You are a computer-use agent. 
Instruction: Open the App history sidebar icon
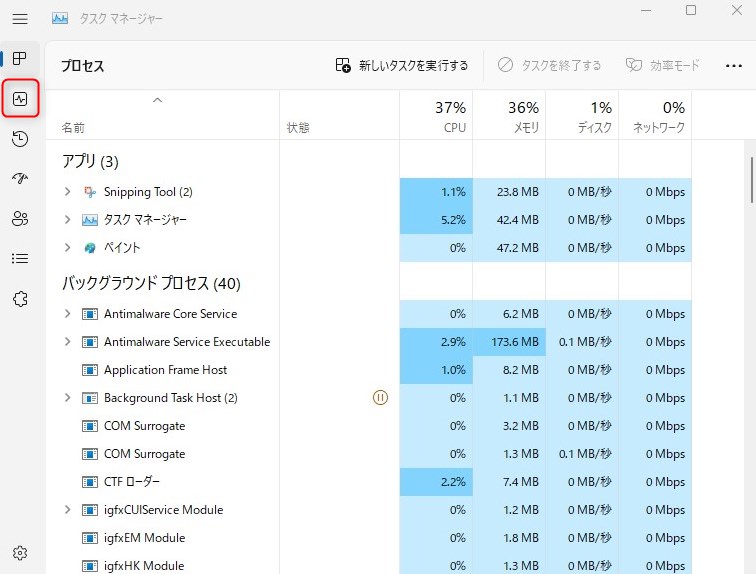tap(20, 139)
